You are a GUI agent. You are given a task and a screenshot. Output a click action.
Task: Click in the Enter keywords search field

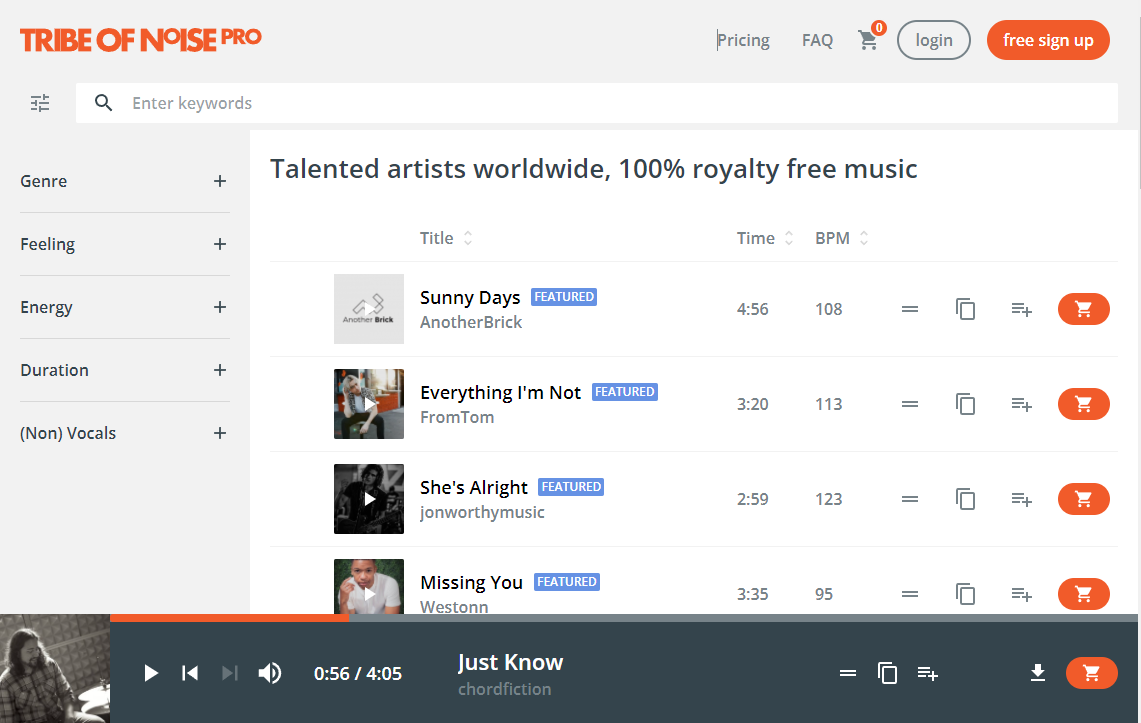[x=597, y=103]
